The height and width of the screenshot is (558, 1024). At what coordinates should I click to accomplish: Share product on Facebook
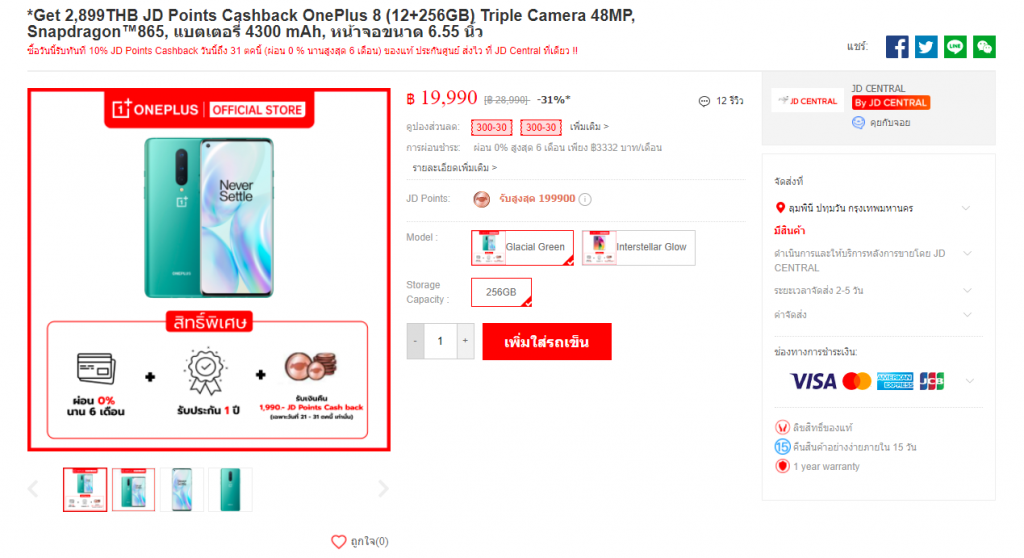click(897, 47)
